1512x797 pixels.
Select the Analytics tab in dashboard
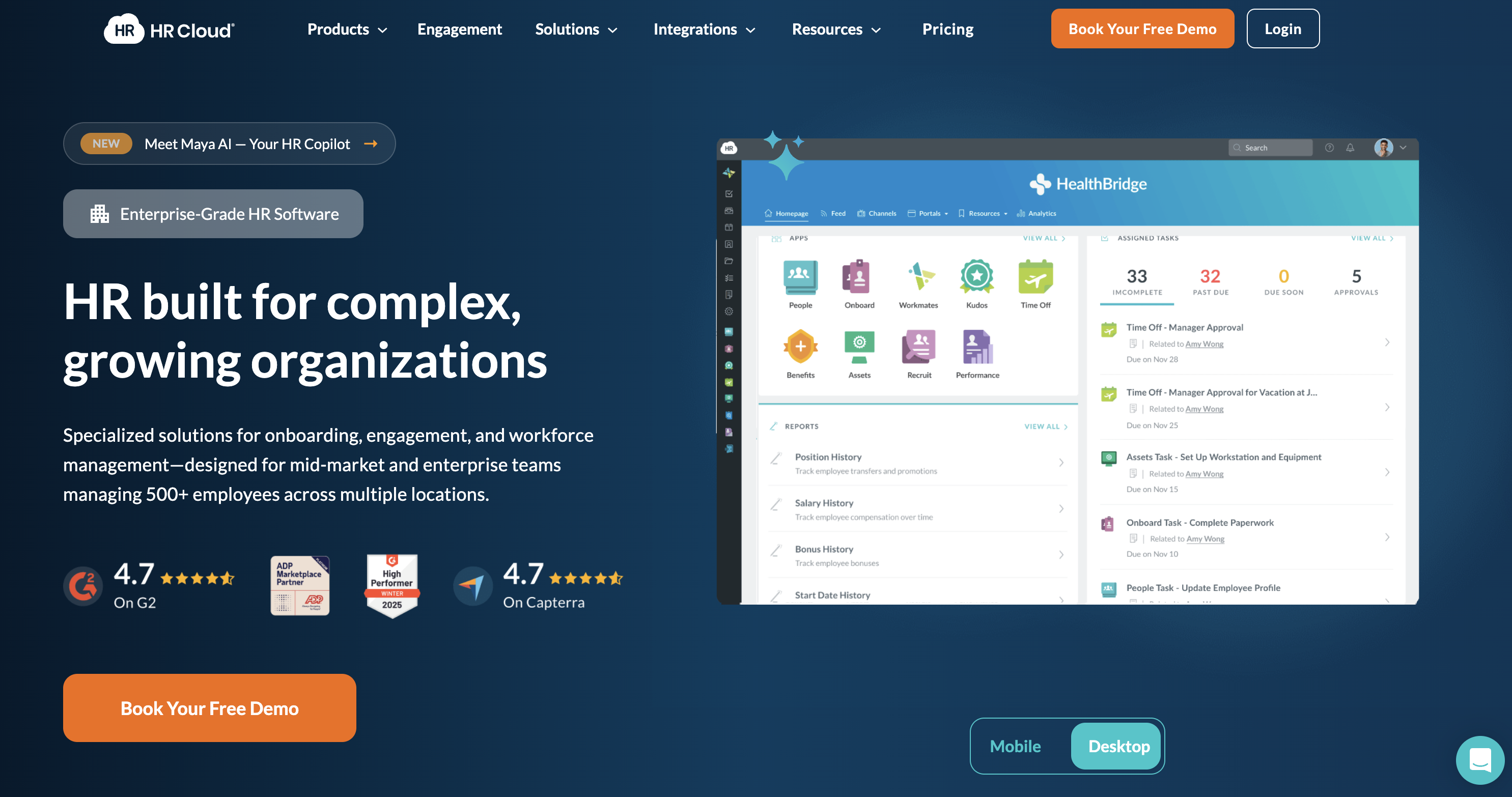pyautogui.click(x=1036, y=214)
